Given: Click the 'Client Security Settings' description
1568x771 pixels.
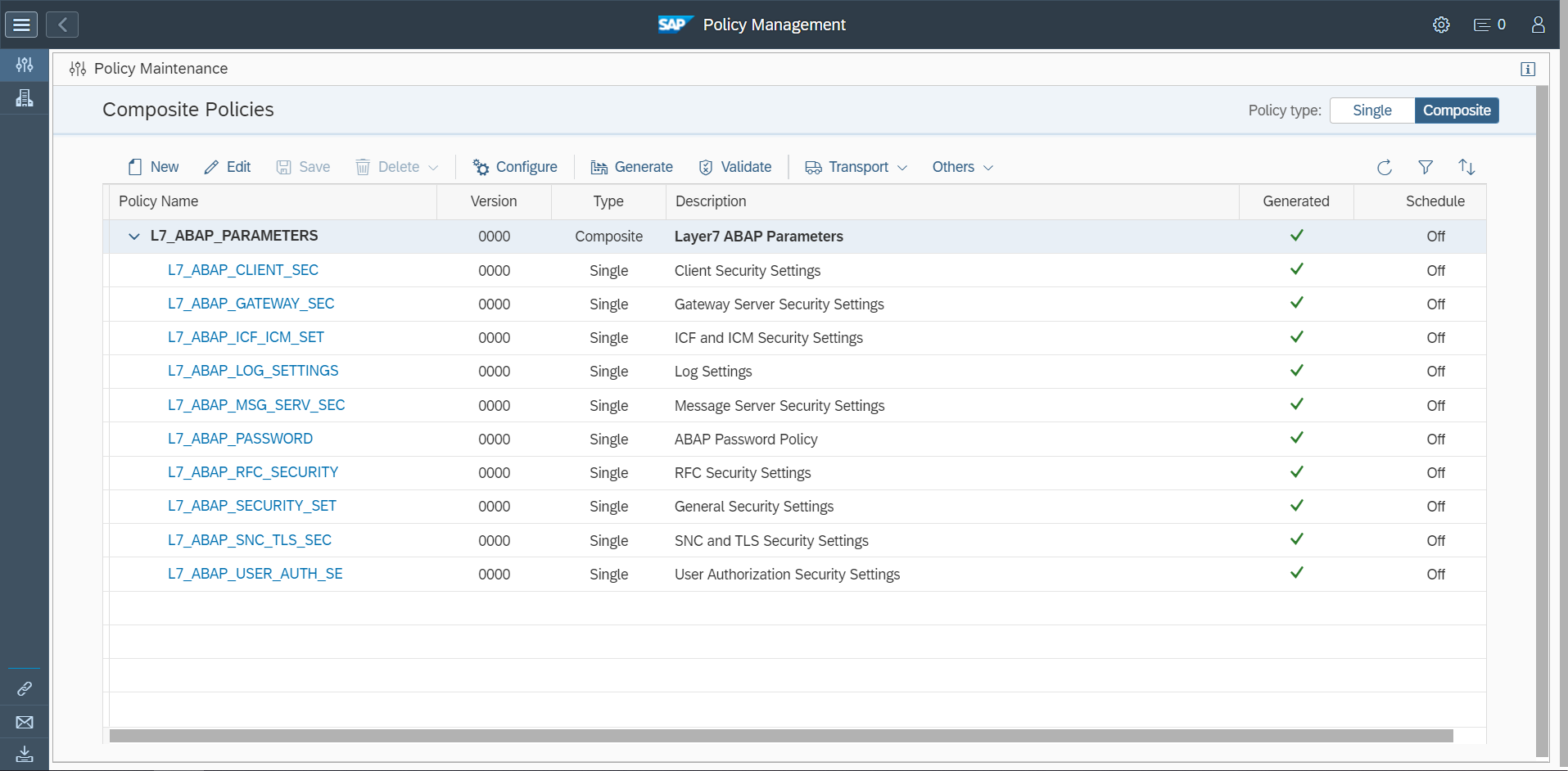Looking at the screenshot, I should coord(748,271).
